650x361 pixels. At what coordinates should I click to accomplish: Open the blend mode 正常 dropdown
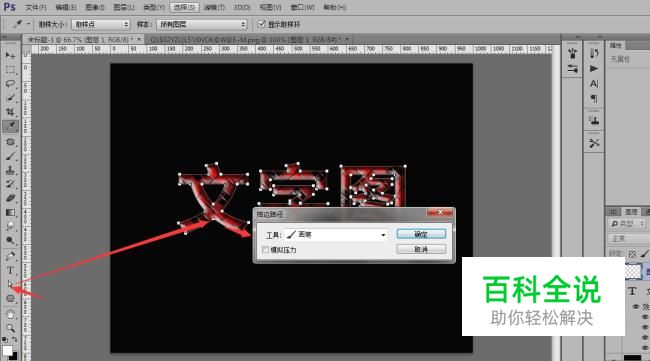[628, 239]
